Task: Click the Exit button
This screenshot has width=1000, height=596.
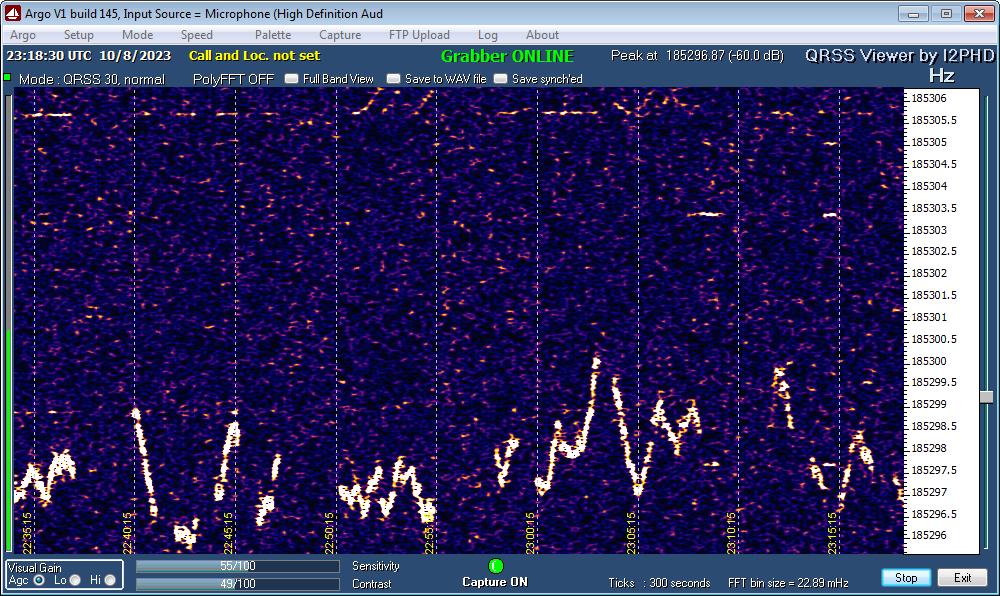Action: click(x=962, y=578)
